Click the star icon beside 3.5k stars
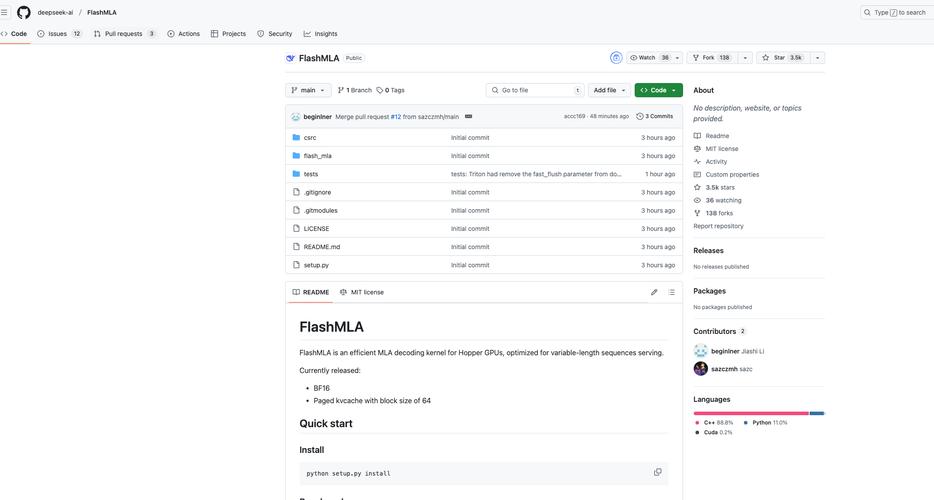The height and width of the screenshot is (500, 934). pyautogui.click(x=697, y=187)
